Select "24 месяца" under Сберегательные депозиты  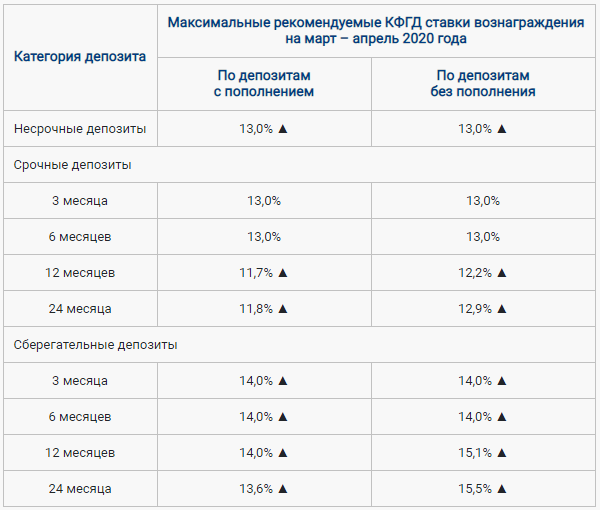(80, 488)
